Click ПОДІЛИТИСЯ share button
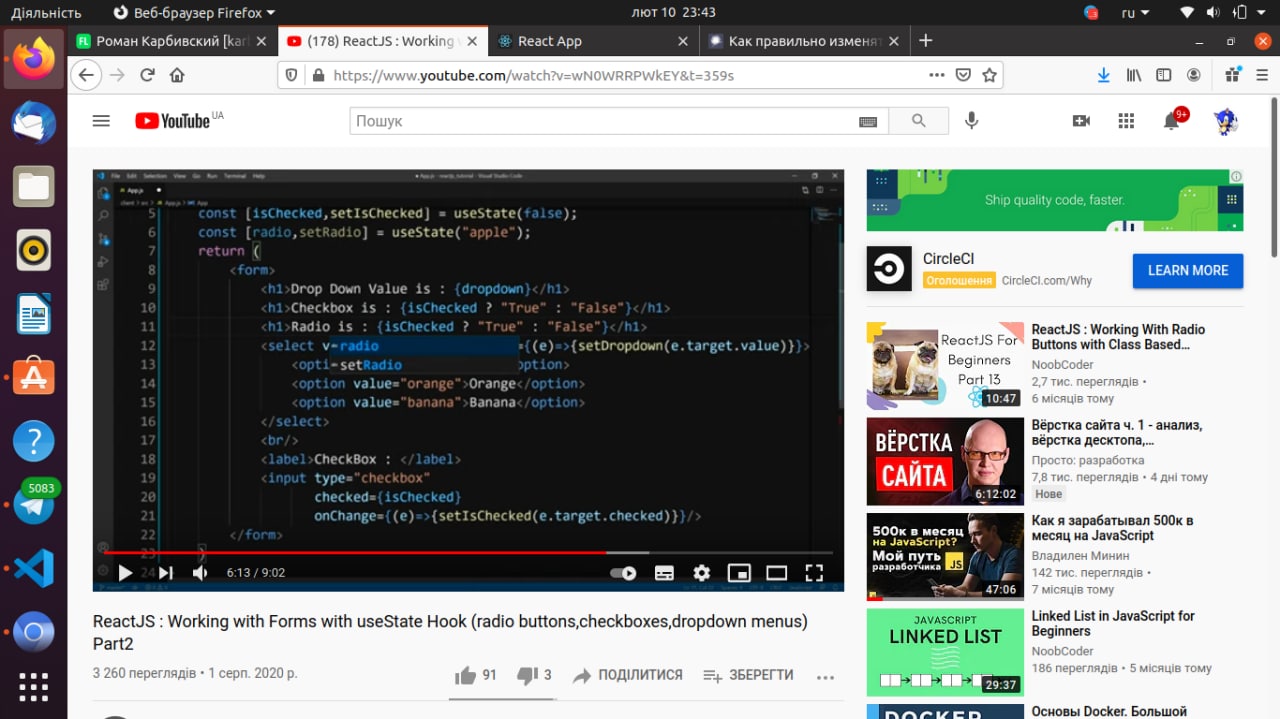This screenshot has height=719, width=1280. pos(628,676)
